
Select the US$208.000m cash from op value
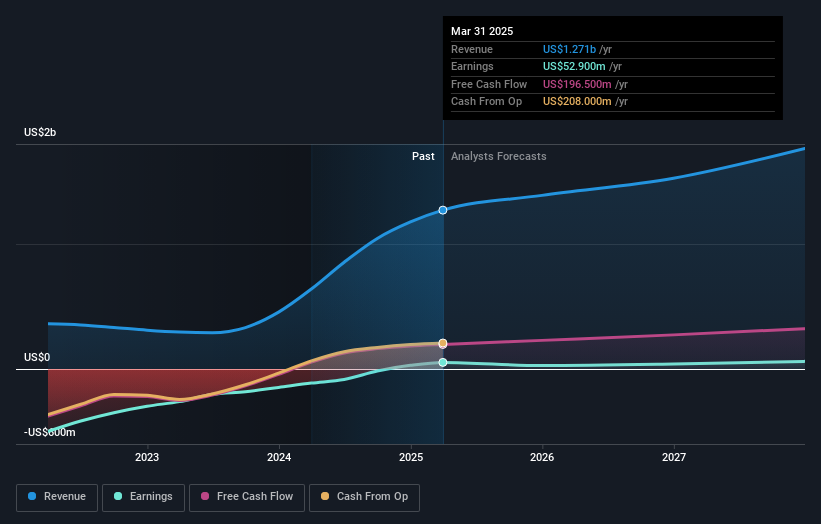coord(577,102)
